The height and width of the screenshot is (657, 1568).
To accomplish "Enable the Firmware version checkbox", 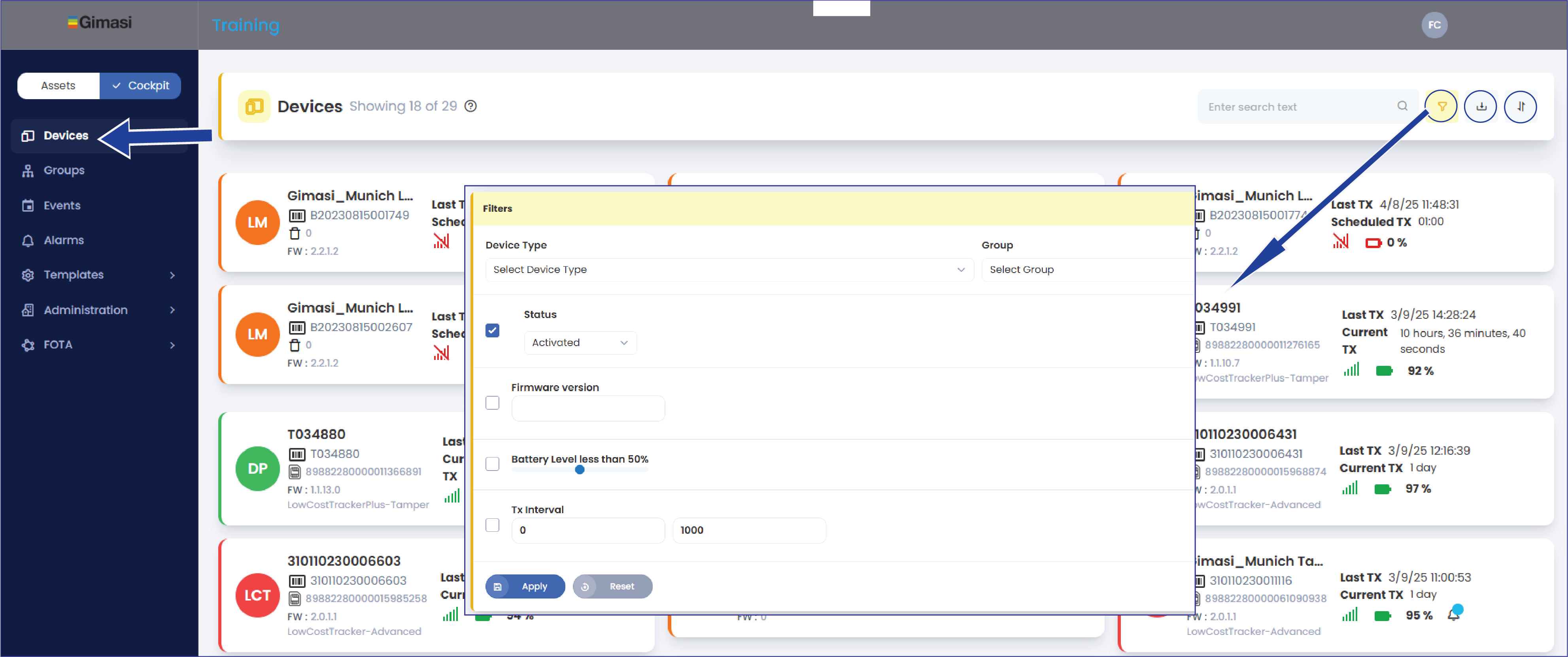I will pos(493,403).
